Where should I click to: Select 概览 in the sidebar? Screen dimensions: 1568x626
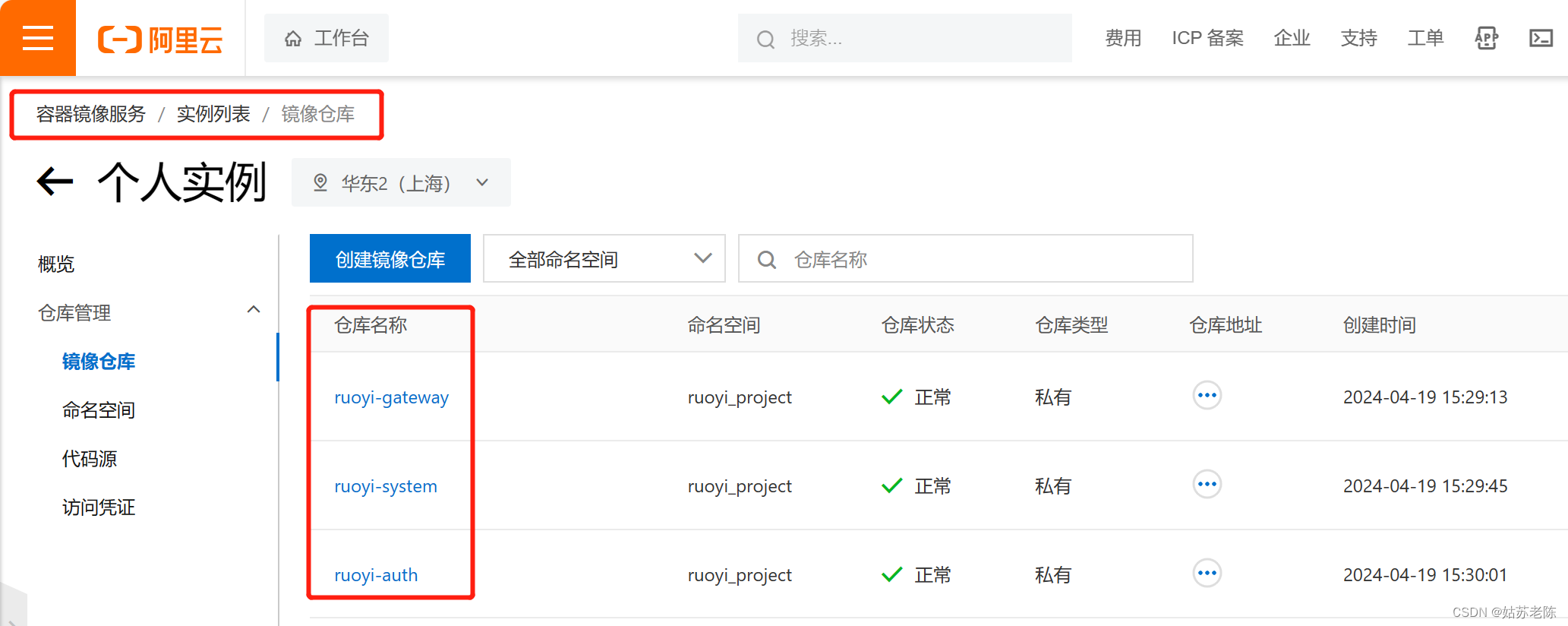pos(56,264)
